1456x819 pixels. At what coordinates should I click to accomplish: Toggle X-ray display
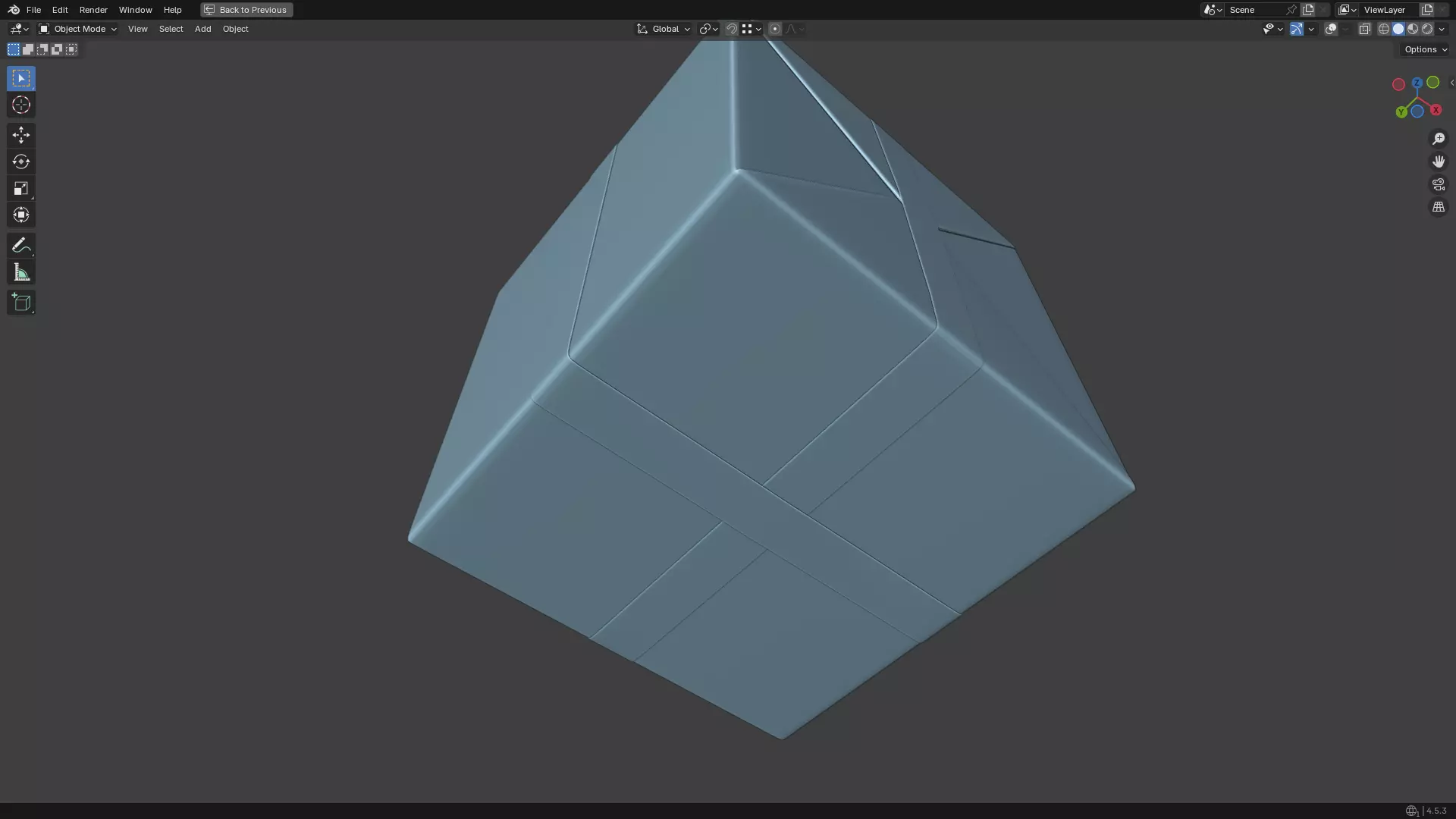[x=1364, y=29]
